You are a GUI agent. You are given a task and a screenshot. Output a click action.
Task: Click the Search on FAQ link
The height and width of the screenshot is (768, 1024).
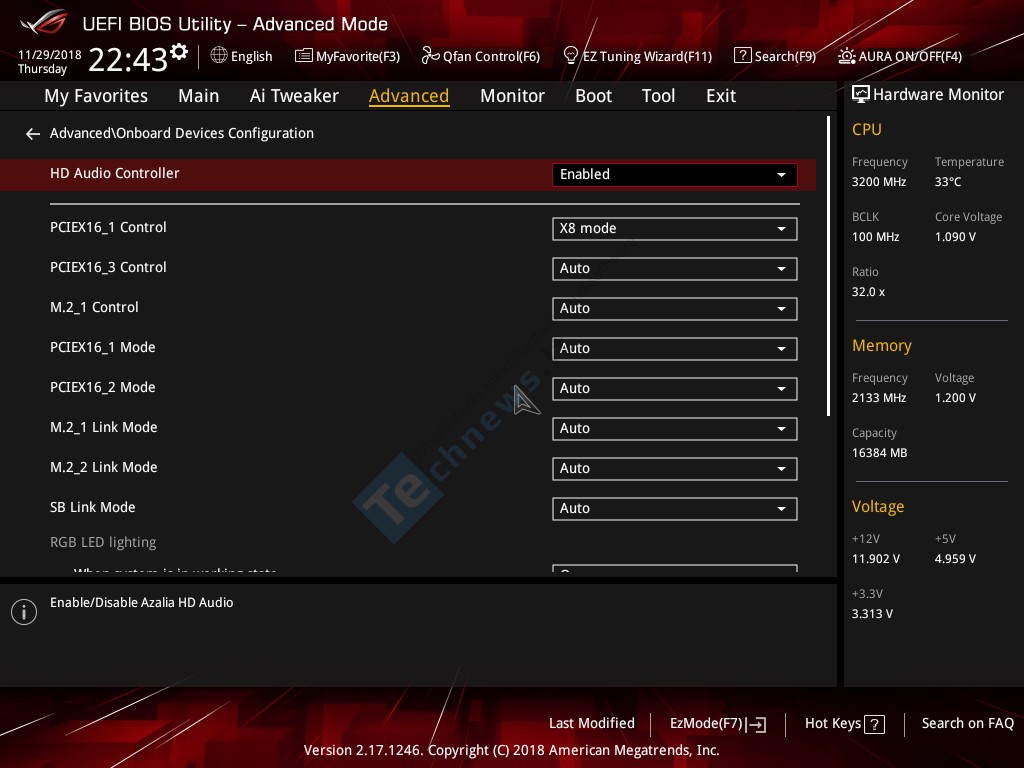[x=967, y=724]
